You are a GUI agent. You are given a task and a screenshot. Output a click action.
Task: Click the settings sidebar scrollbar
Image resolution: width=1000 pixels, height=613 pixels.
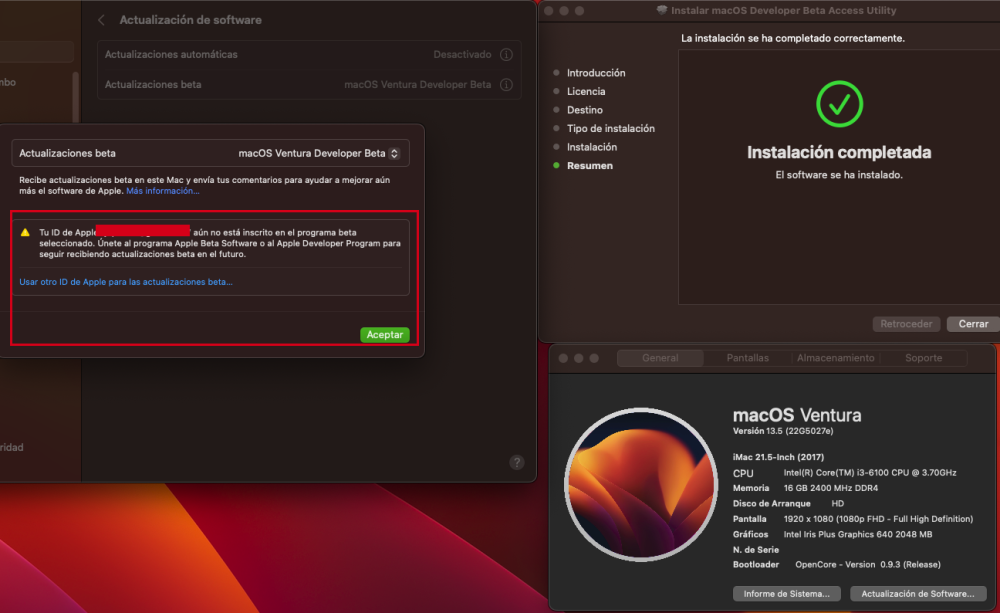point(76,96)
